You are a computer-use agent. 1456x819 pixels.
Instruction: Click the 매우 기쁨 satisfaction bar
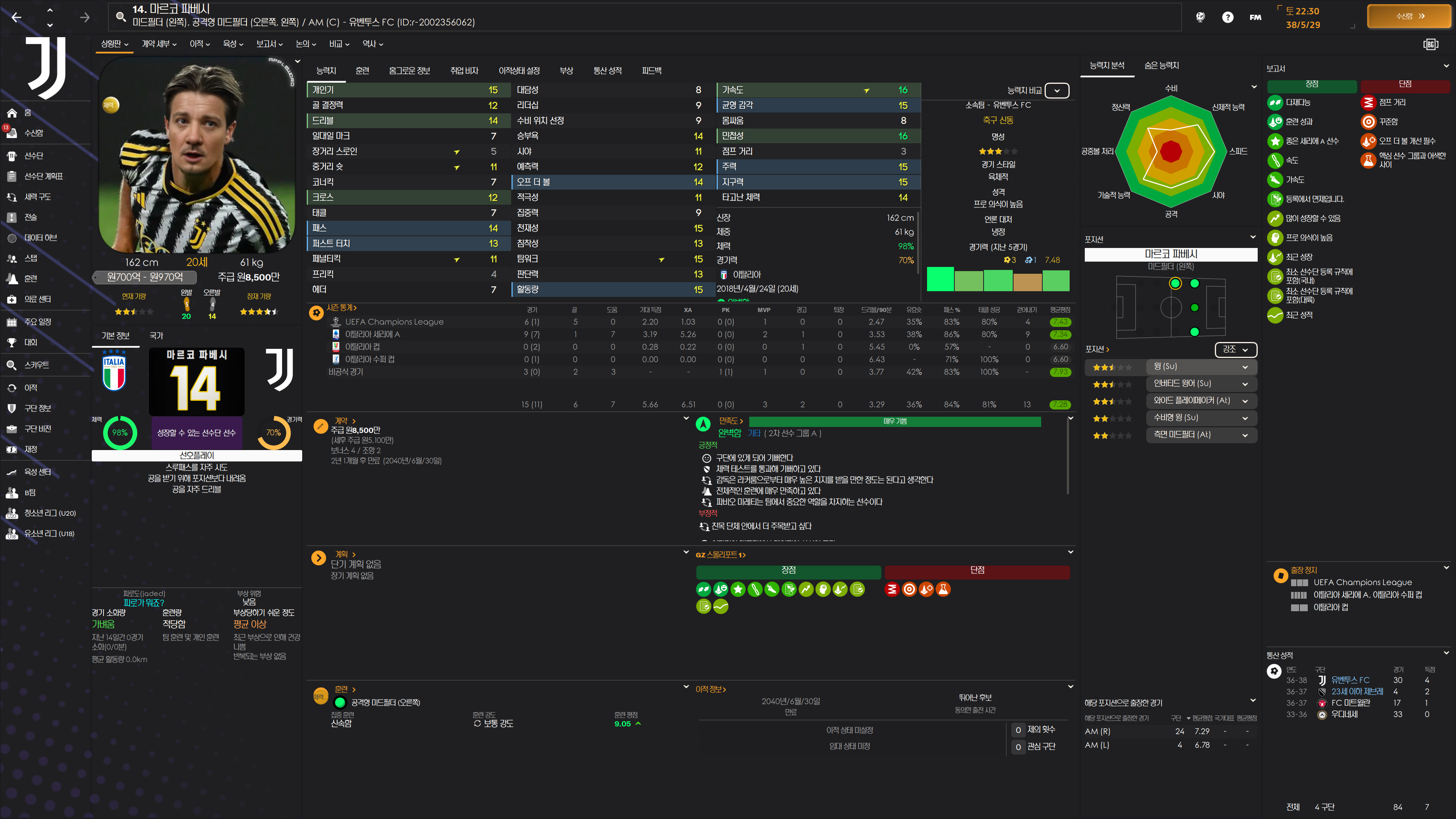point(895,422)
